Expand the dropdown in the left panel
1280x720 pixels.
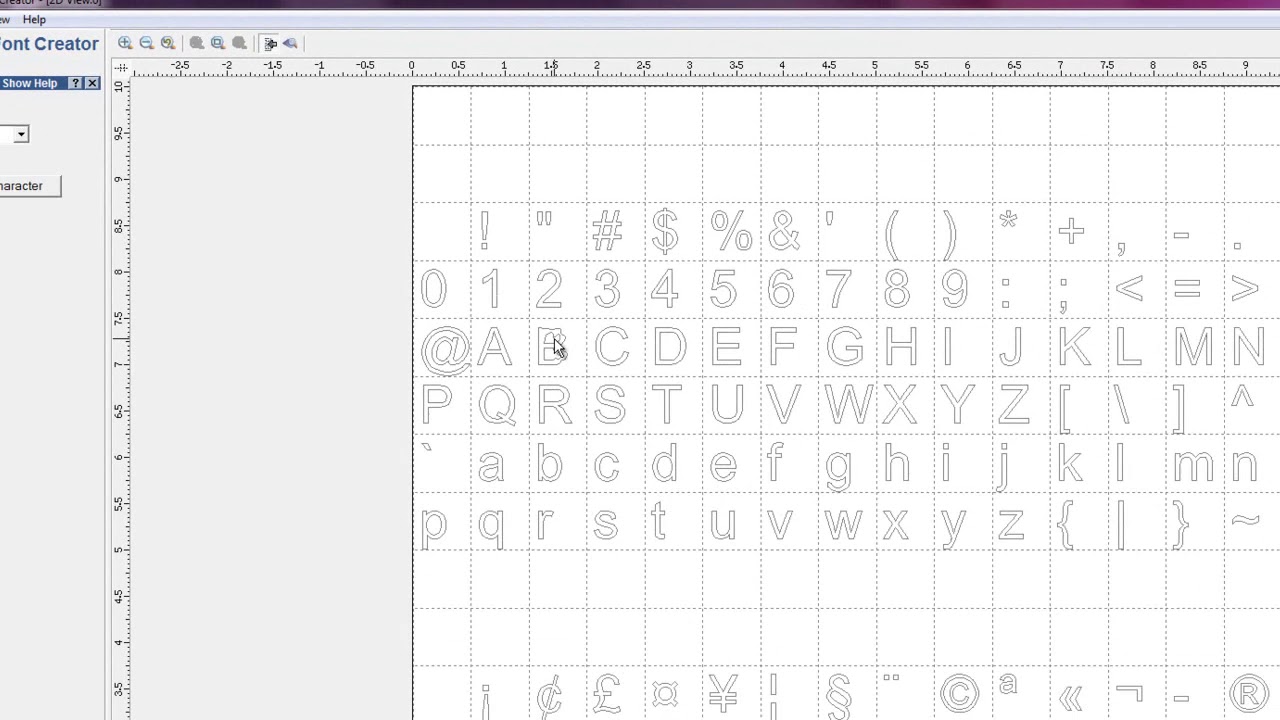pos(21,134)
